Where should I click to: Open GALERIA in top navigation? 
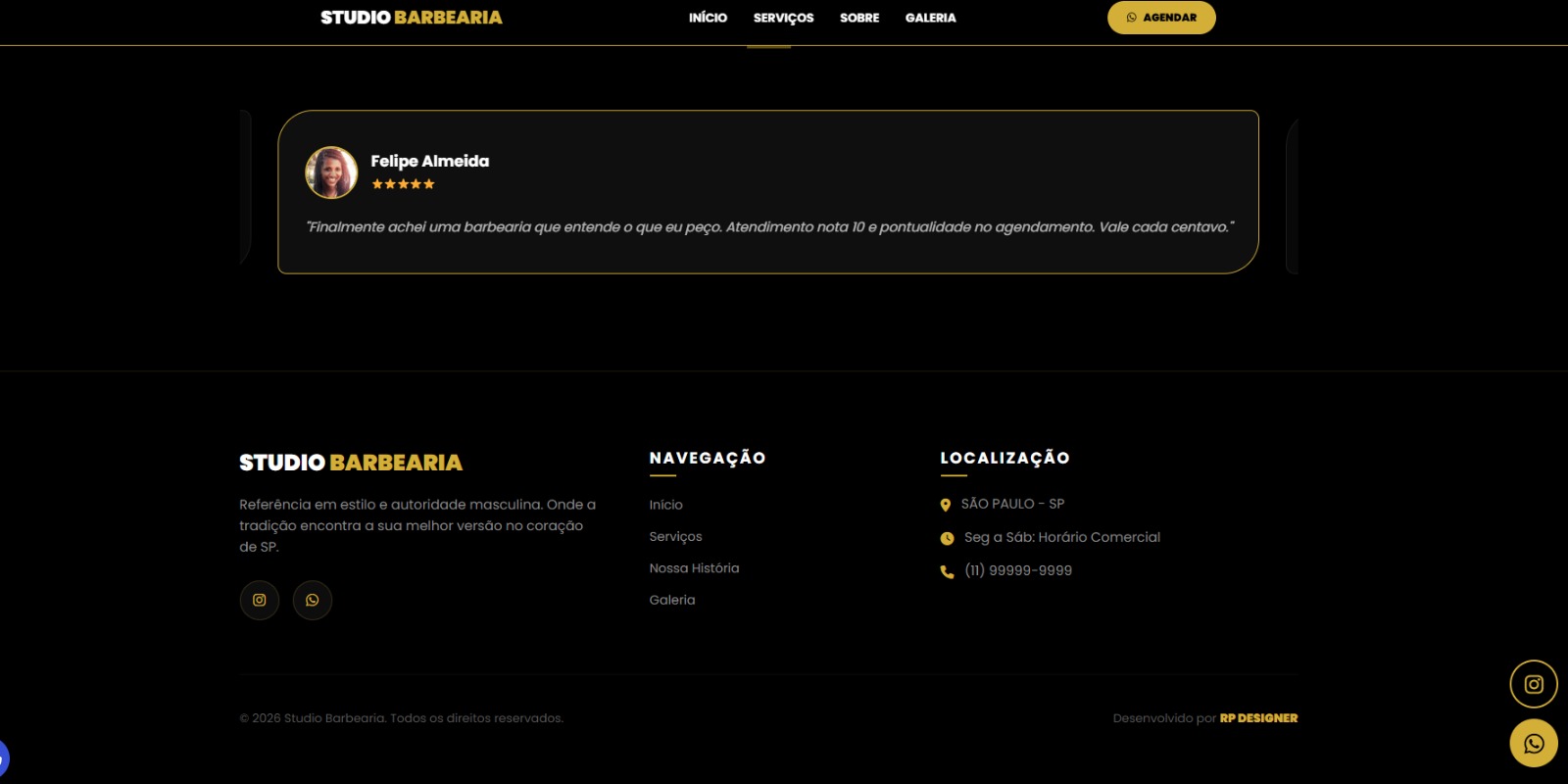930,18
